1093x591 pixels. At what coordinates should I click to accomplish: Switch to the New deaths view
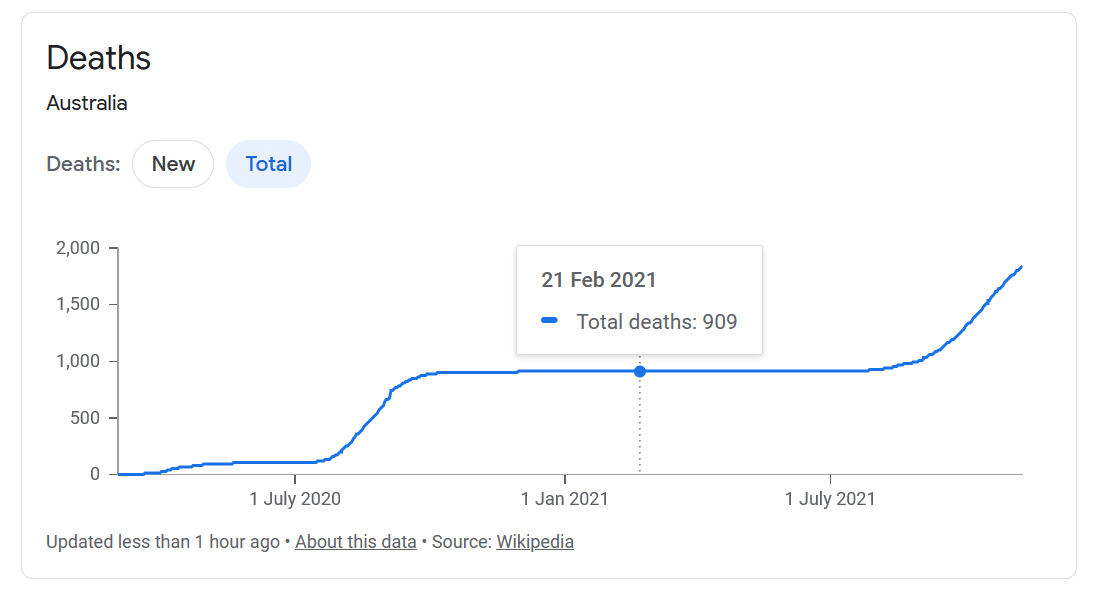click(173, 164)
